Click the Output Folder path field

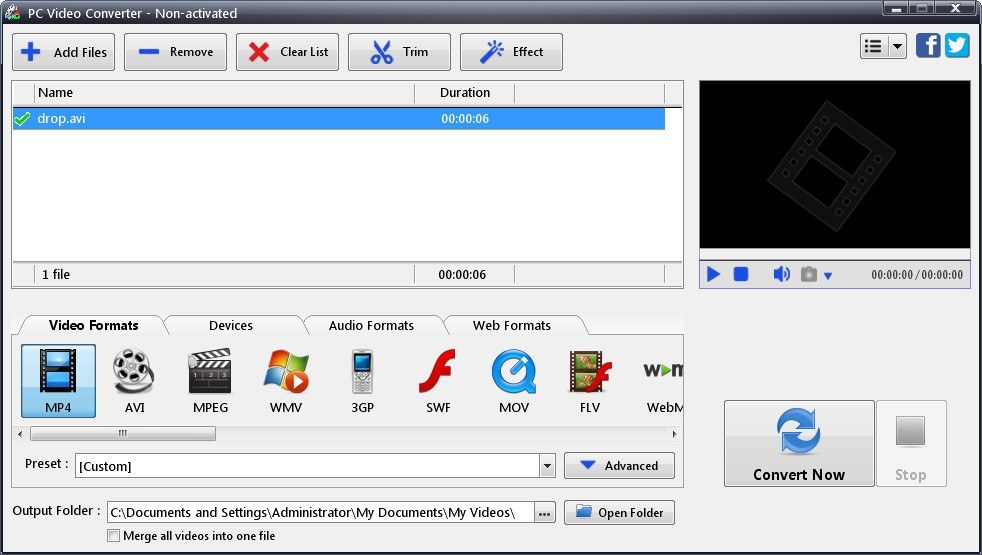[x=321, y=512]
